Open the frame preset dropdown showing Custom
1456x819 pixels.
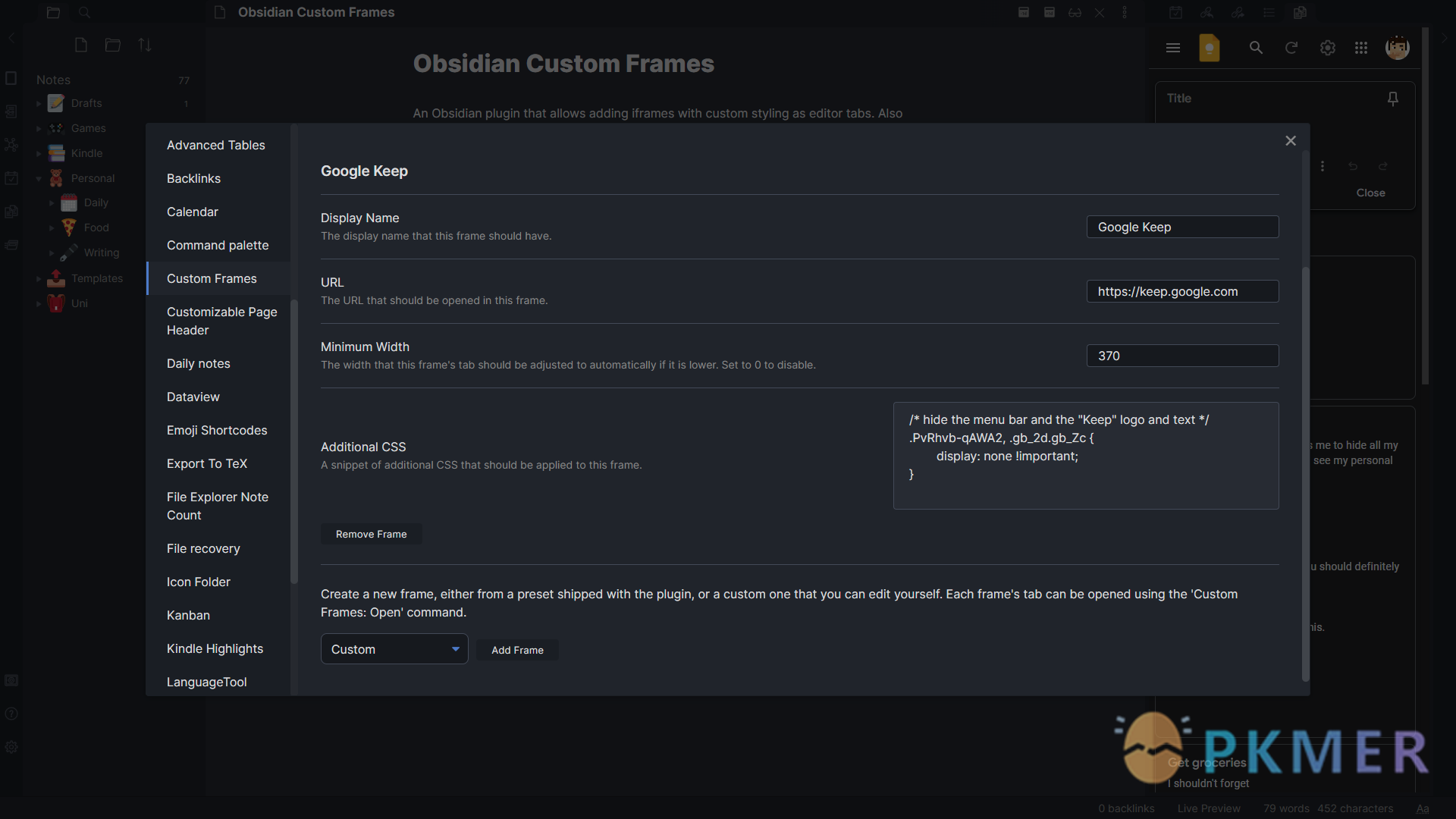click(x=394, y=648)
